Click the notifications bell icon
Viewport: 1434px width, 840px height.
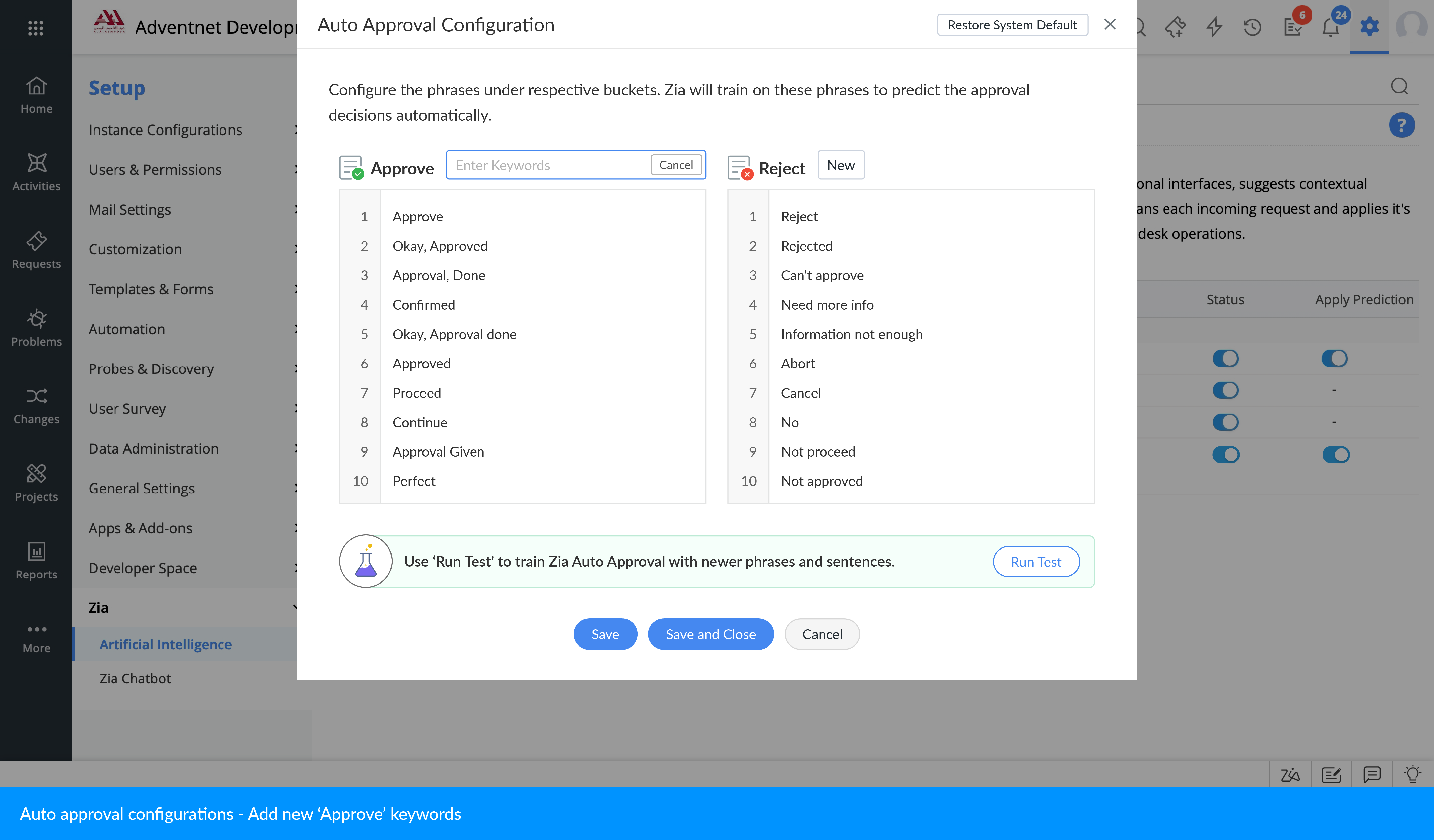tap(1330, 27)
